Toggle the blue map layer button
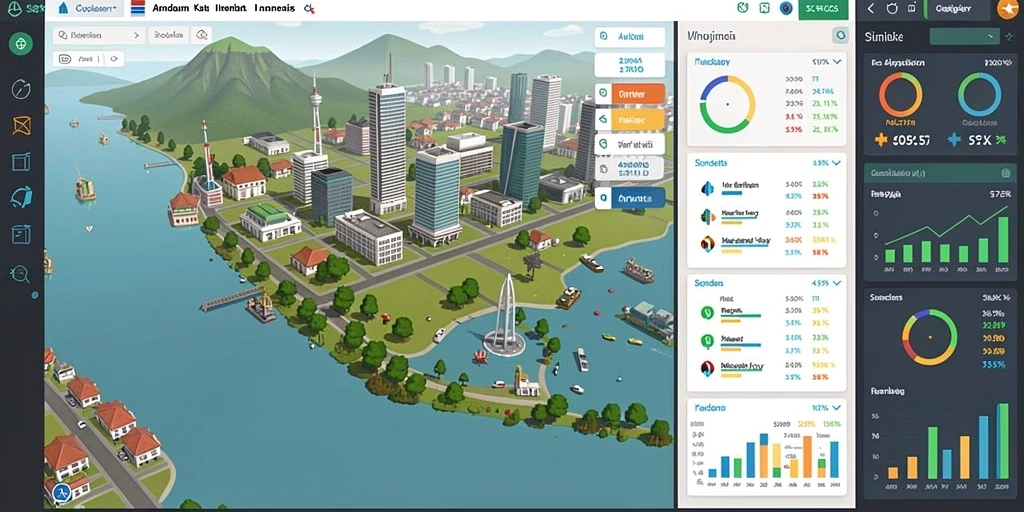 [630, 197]
